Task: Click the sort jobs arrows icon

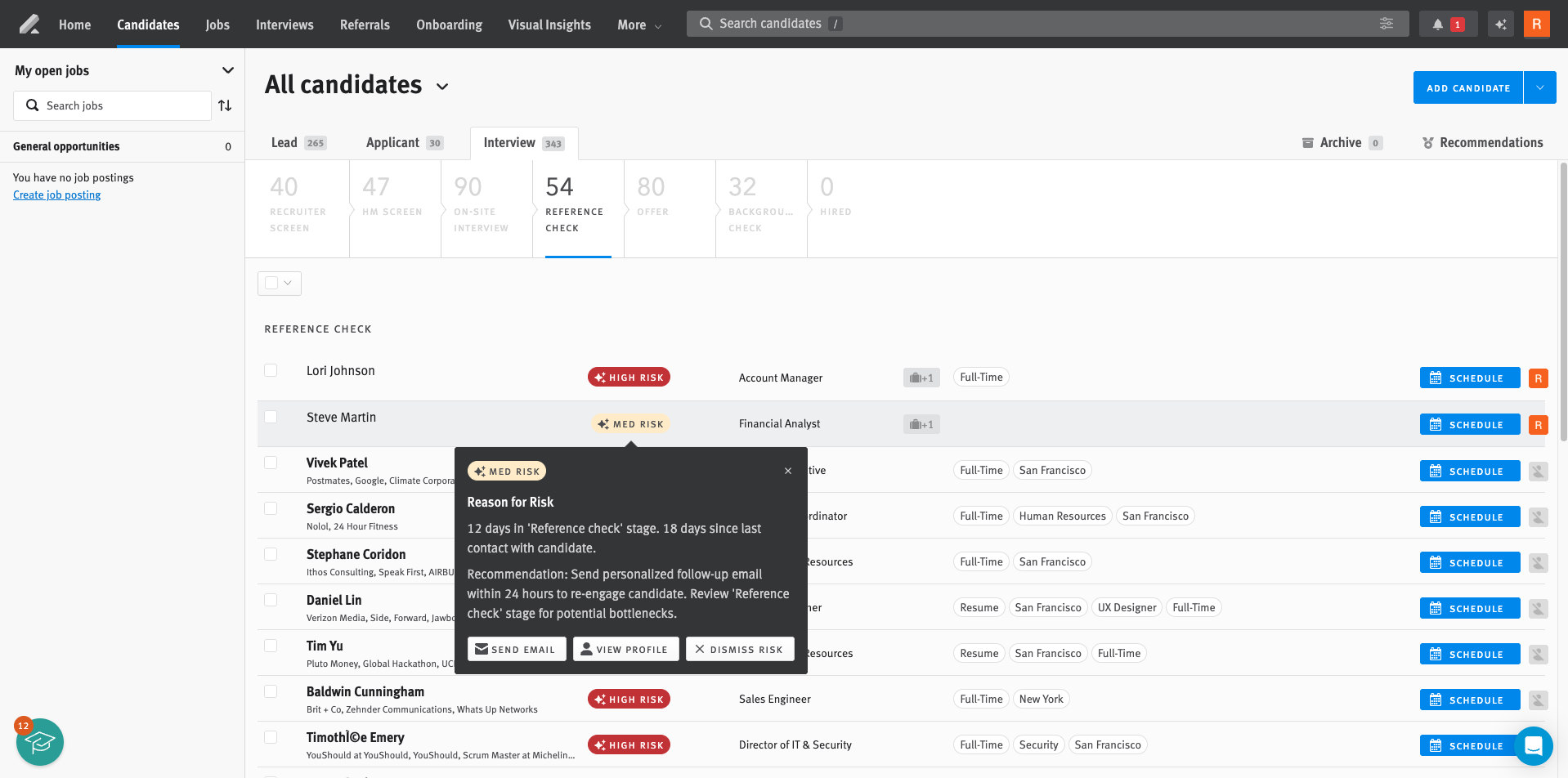Action: pyautogui.click(x=225, y=105)
